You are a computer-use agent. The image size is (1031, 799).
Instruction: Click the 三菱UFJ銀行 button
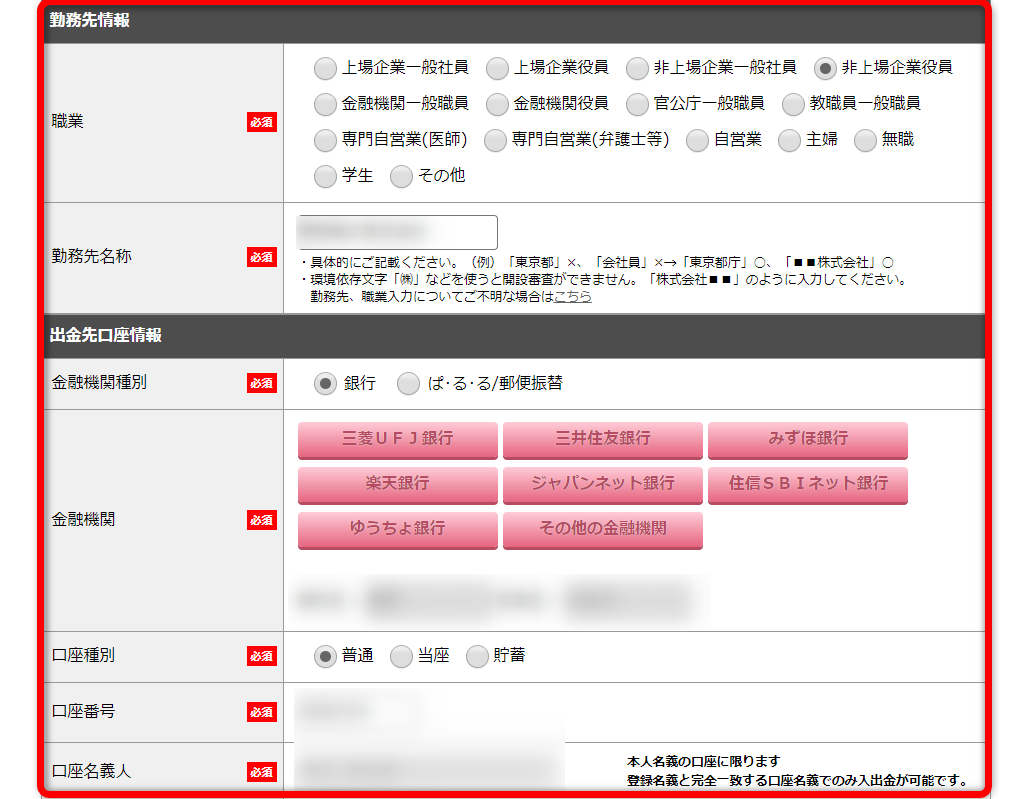[397, 439]
